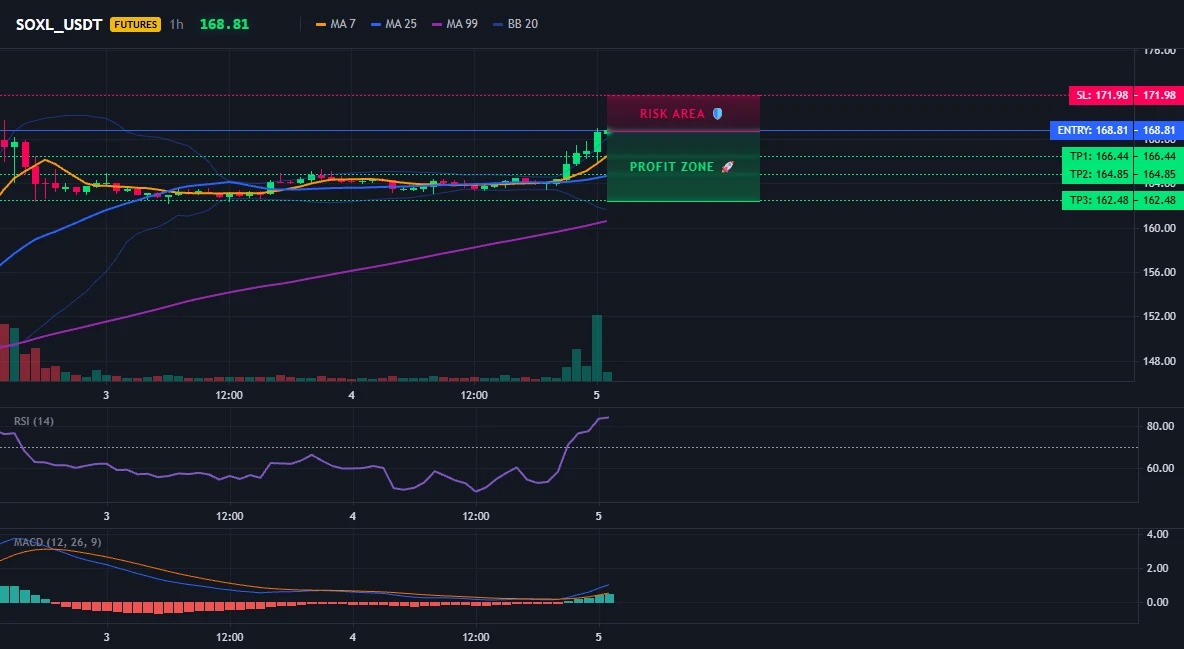Select the 1h interval label
Viewport: 1184px width, 649px height.
tap(176, 24)
